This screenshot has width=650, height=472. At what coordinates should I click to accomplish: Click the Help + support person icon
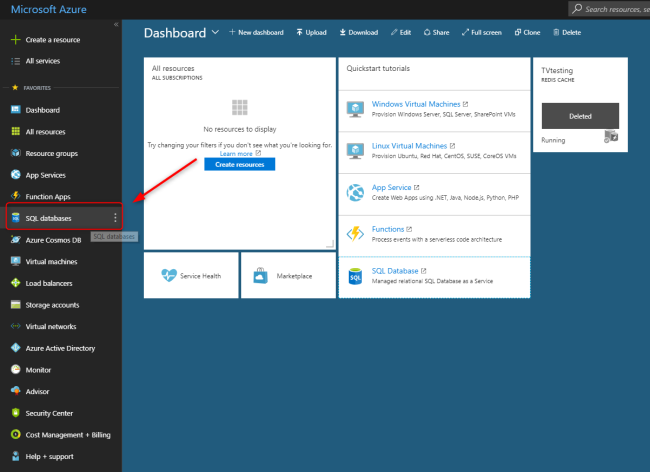pyautogui.click(x=15, y=456)
